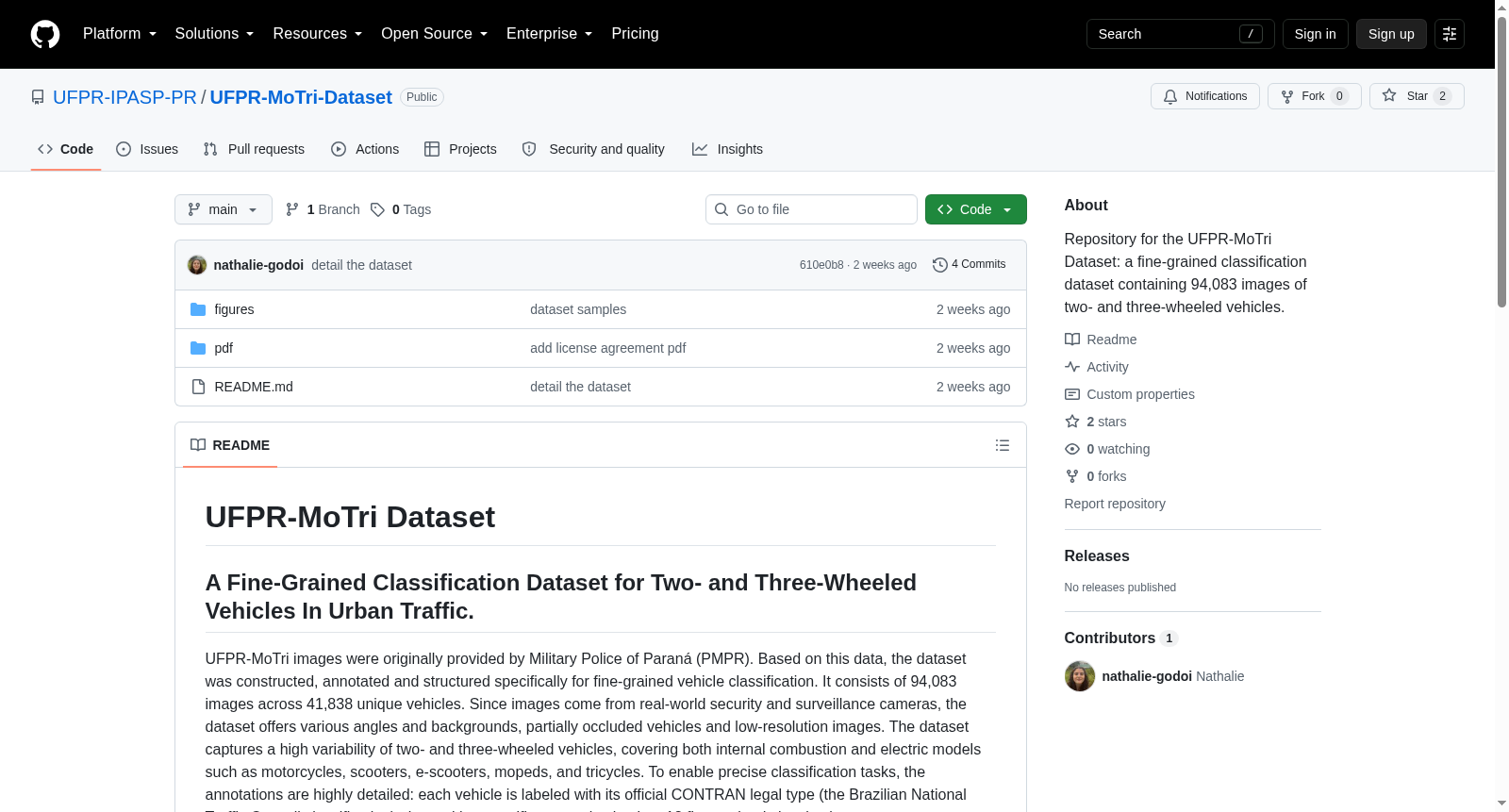This screenshot has height=812, width=1509.
Task: Switch to the Code tab
Action: (x=66, y=149)
